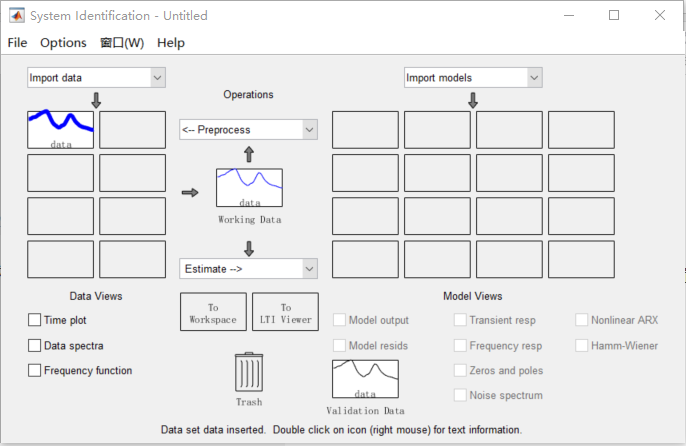Open the 窗口(W) menu
The image size is (686, 446).
pyautogui.click(x=122, y=42)
